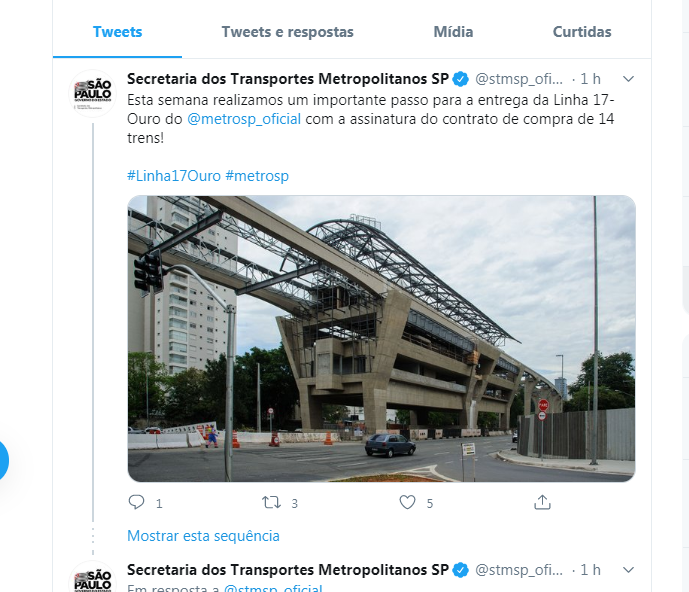Open the Tweets e respostas tab
The height and width of the screenshot is (592, 689).
287,32
